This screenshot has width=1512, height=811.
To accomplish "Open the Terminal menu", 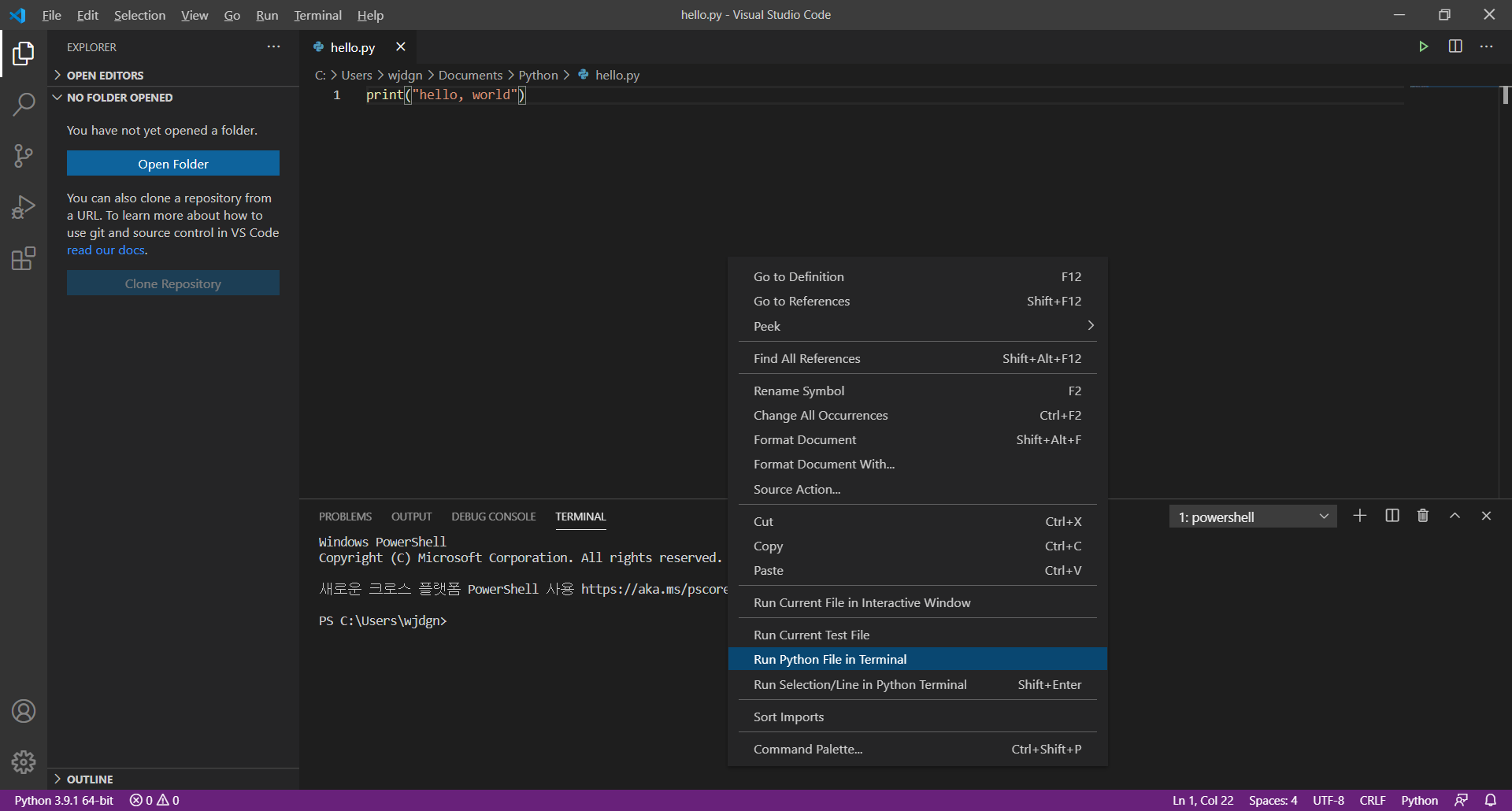I will pyautogui.click(x=317, y=15).
